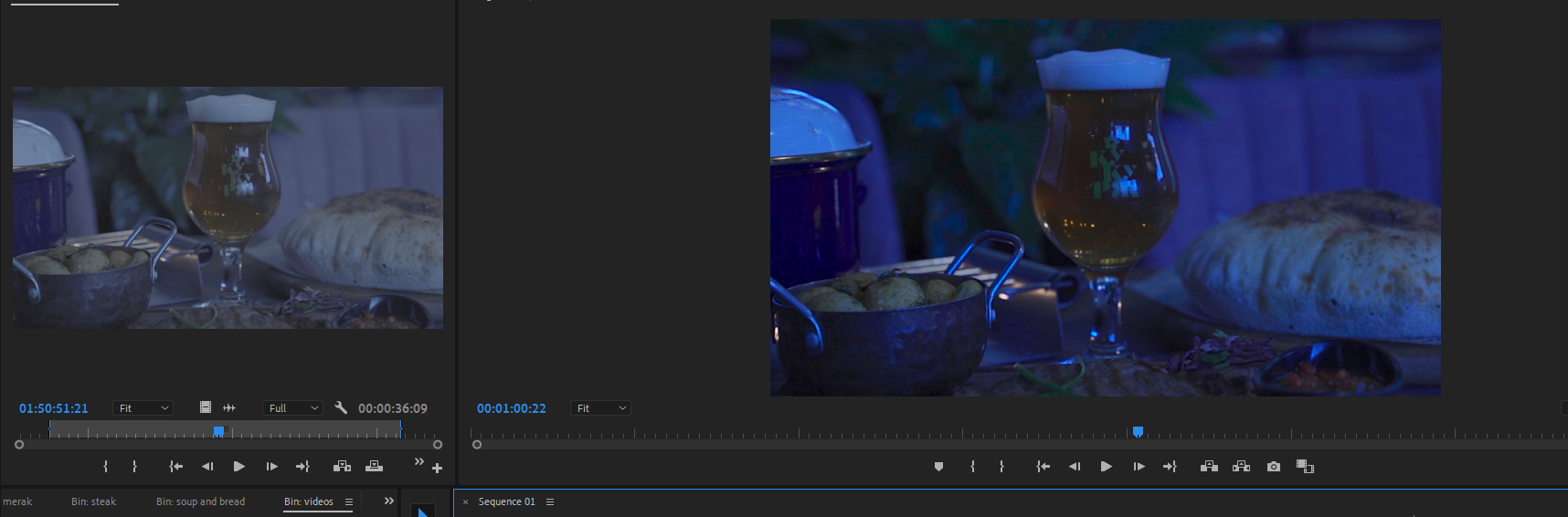Screen dimensions: 1568x517
Task: Click the Program monitor video preview
Action: pos(1106,207)
